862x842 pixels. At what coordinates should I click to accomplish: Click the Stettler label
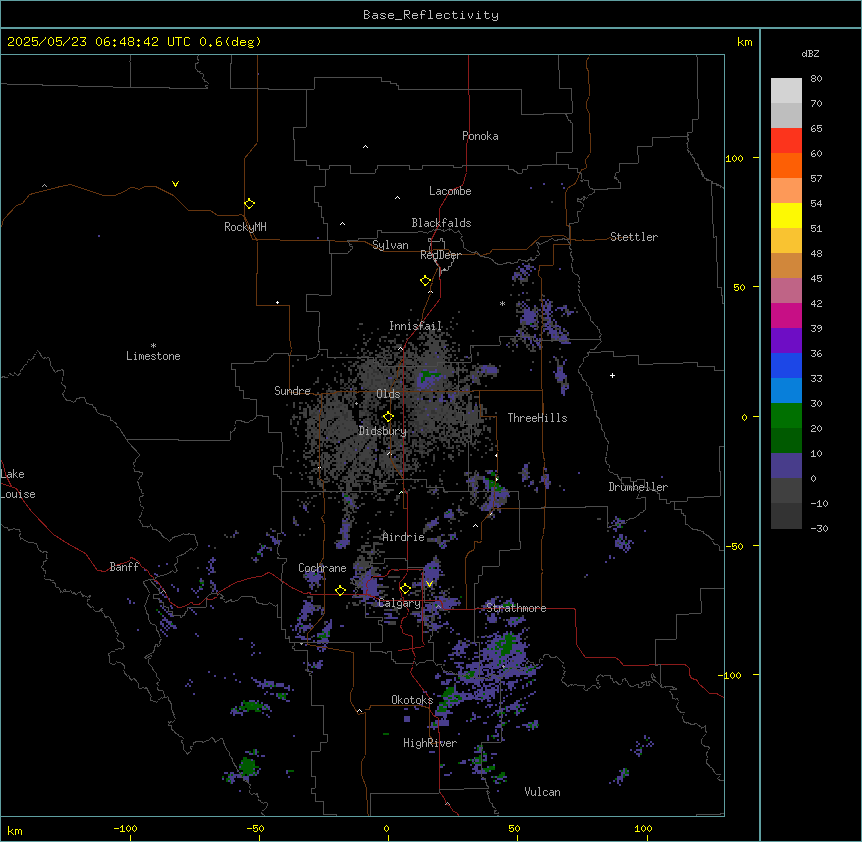pyautogui.click(x=634, y=237)
